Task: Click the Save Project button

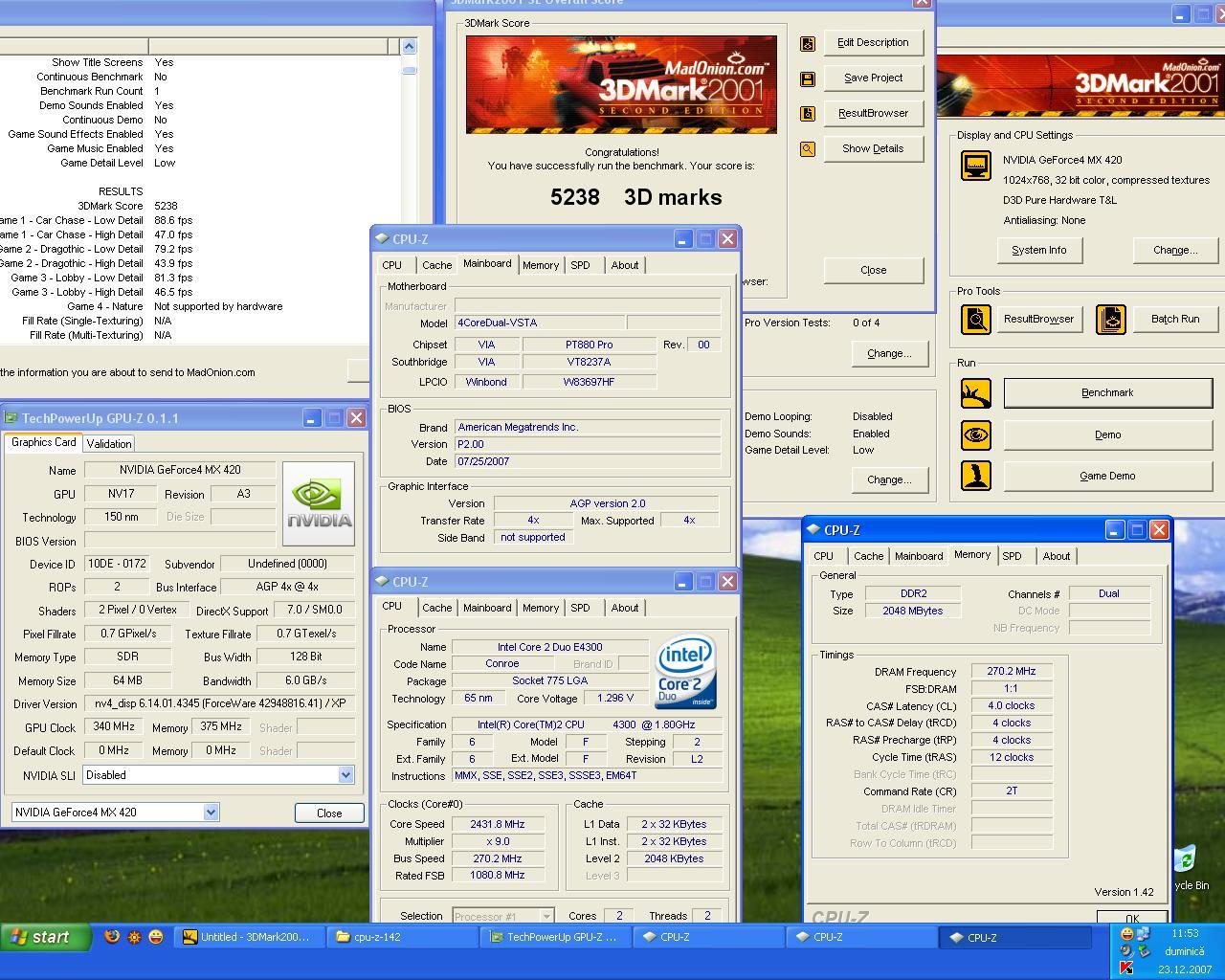Action: 873,78
